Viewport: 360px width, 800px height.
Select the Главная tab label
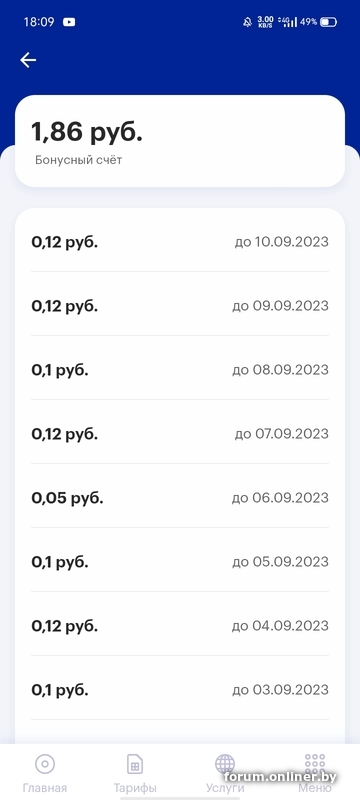click(44, 788)
